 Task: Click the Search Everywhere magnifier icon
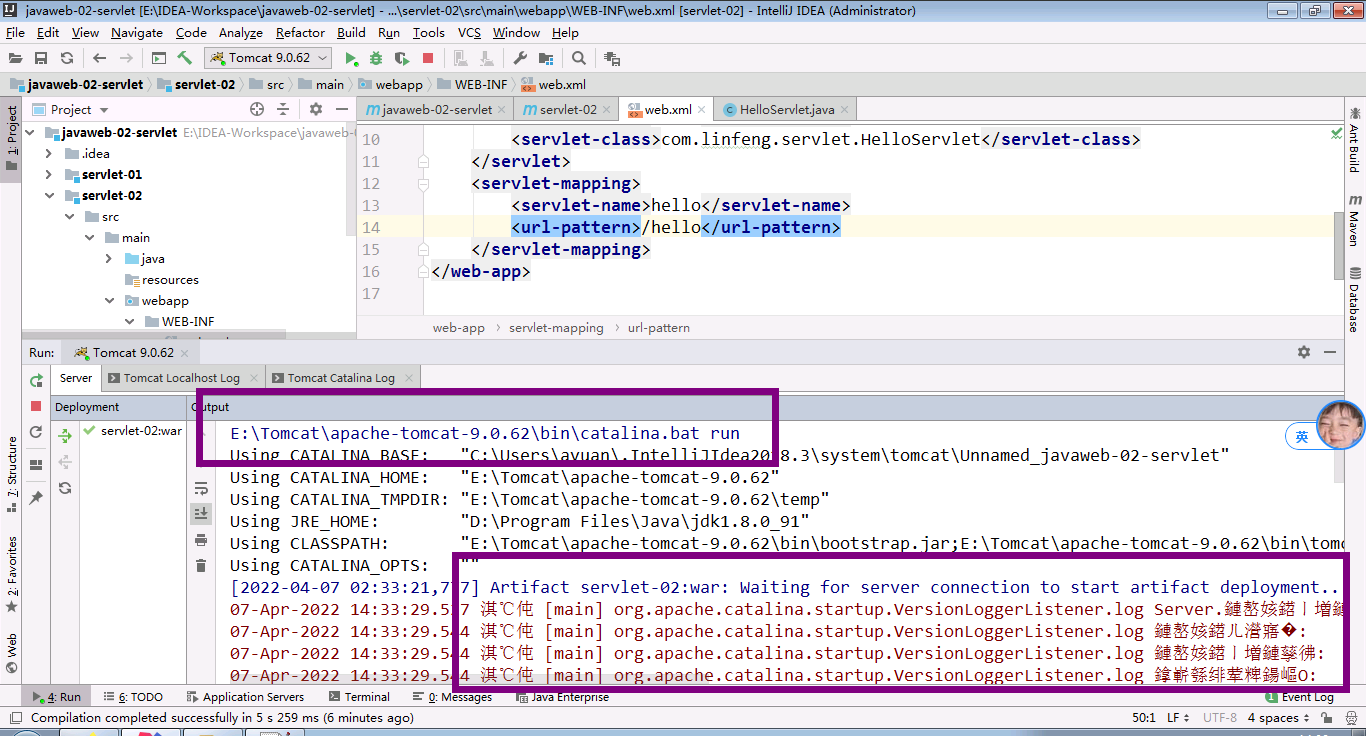click(x=579, y=58)
